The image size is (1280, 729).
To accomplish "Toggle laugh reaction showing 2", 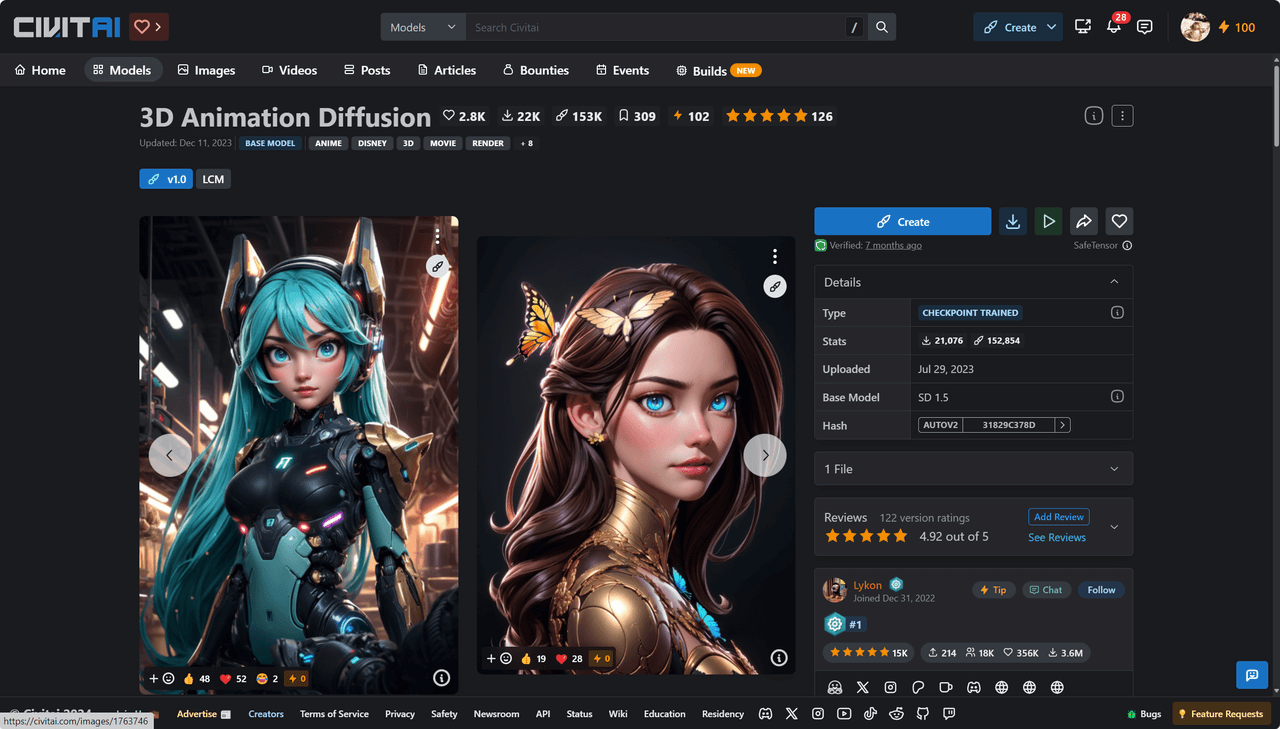I will tap(267, 679).
